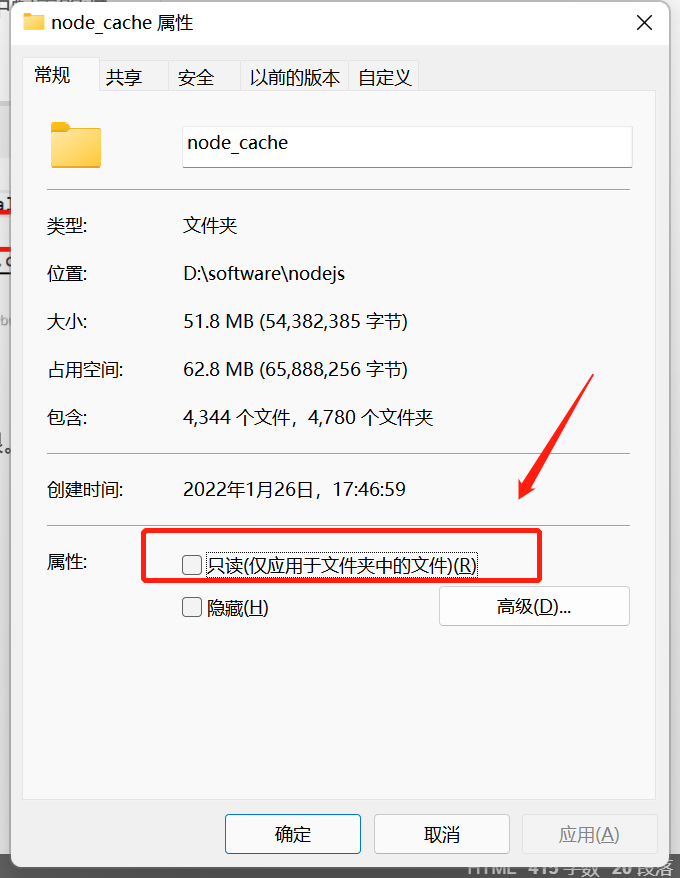This screenshot has width=680, height=878.
Task: Click the large folder icon beside name field
Action: tap(76, 145)
